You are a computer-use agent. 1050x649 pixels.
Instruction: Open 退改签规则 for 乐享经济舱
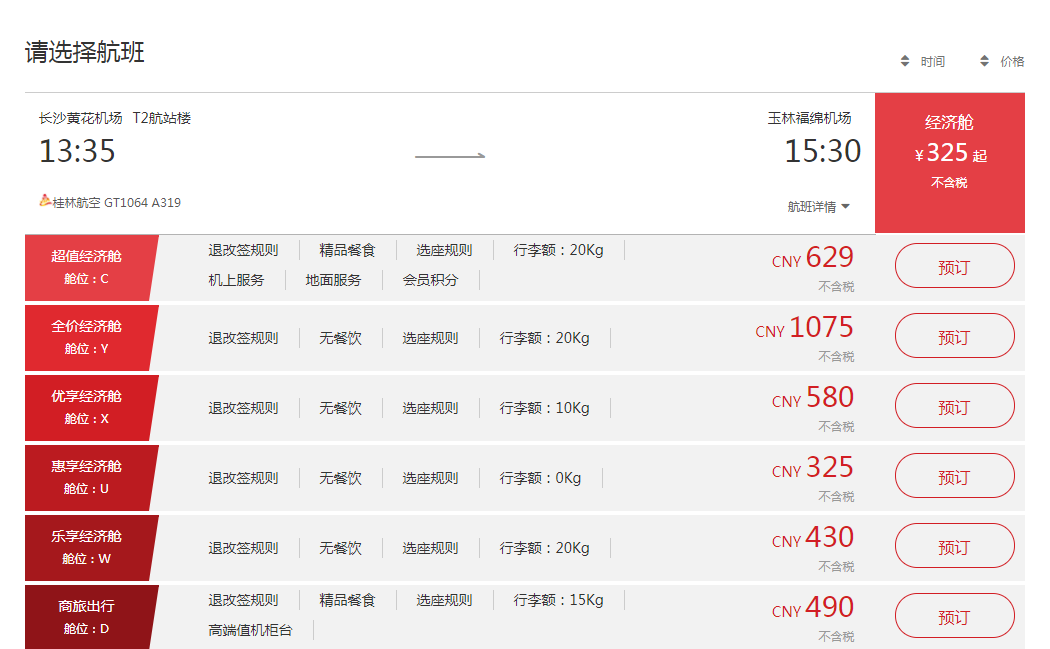coord(243,549)
